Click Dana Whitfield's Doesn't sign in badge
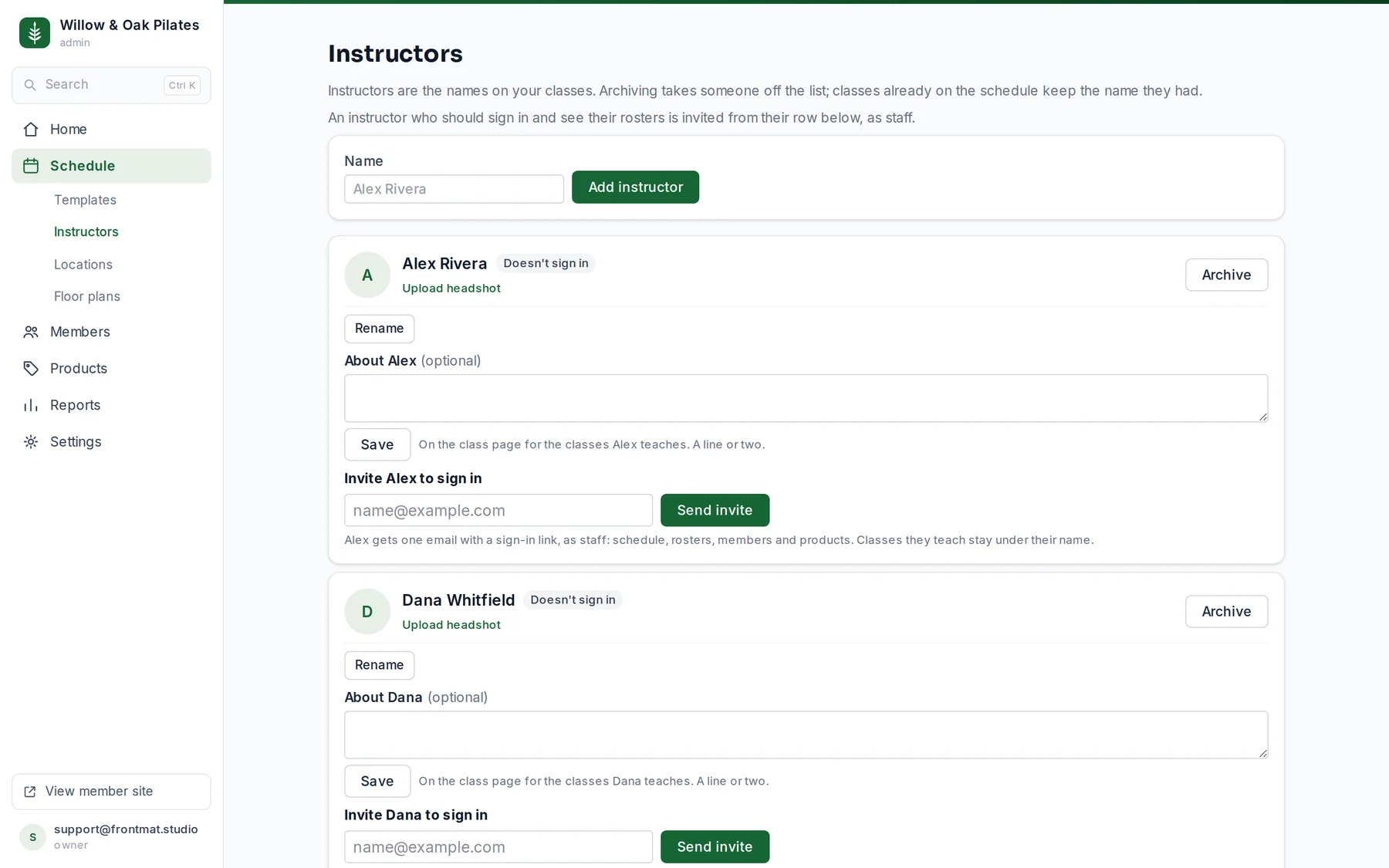Image resolution: width=1389 pixels, height=868 pixels. click(x=573, y=599)
